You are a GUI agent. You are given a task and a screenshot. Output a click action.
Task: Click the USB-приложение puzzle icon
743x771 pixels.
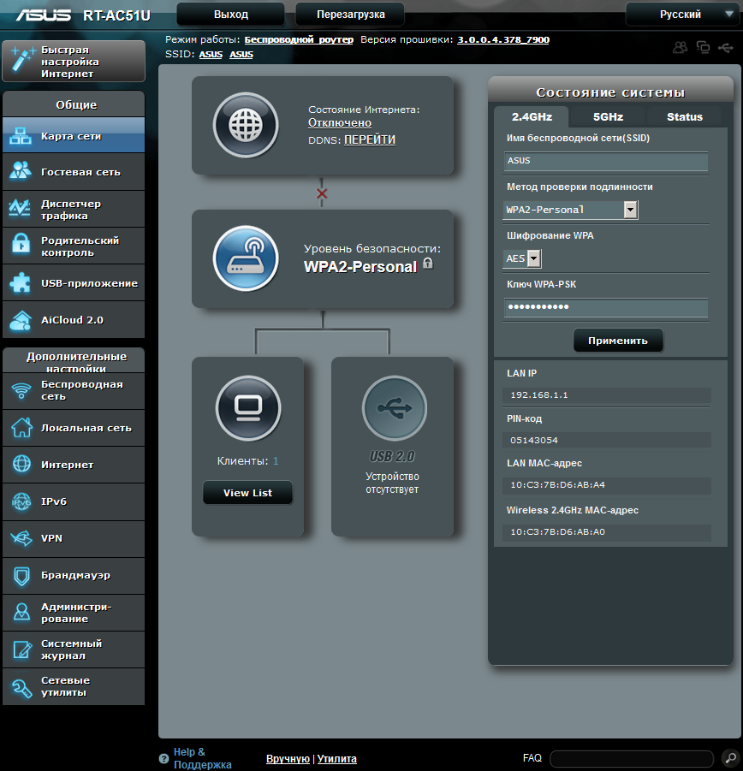(21, 282)
